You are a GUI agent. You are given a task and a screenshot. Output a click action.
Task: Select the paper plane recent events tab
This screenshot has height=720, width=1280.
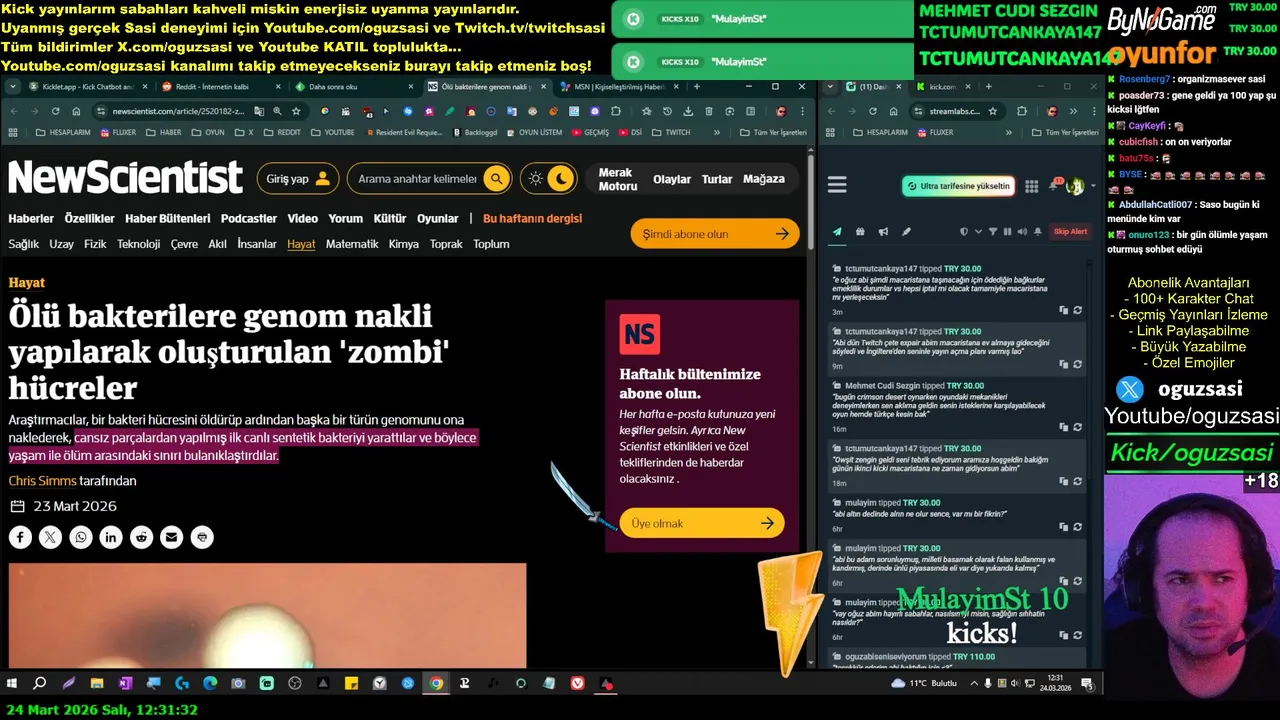point(838,232)
